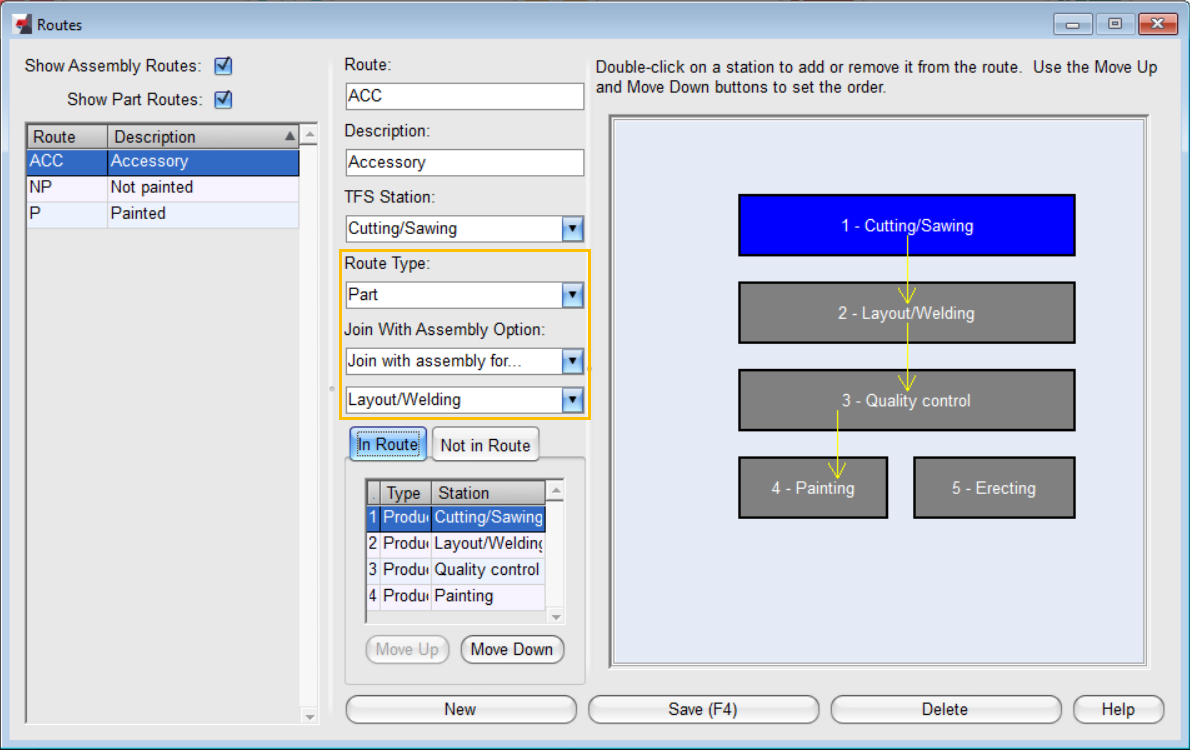Delete the current ACC route

point(945,709)
